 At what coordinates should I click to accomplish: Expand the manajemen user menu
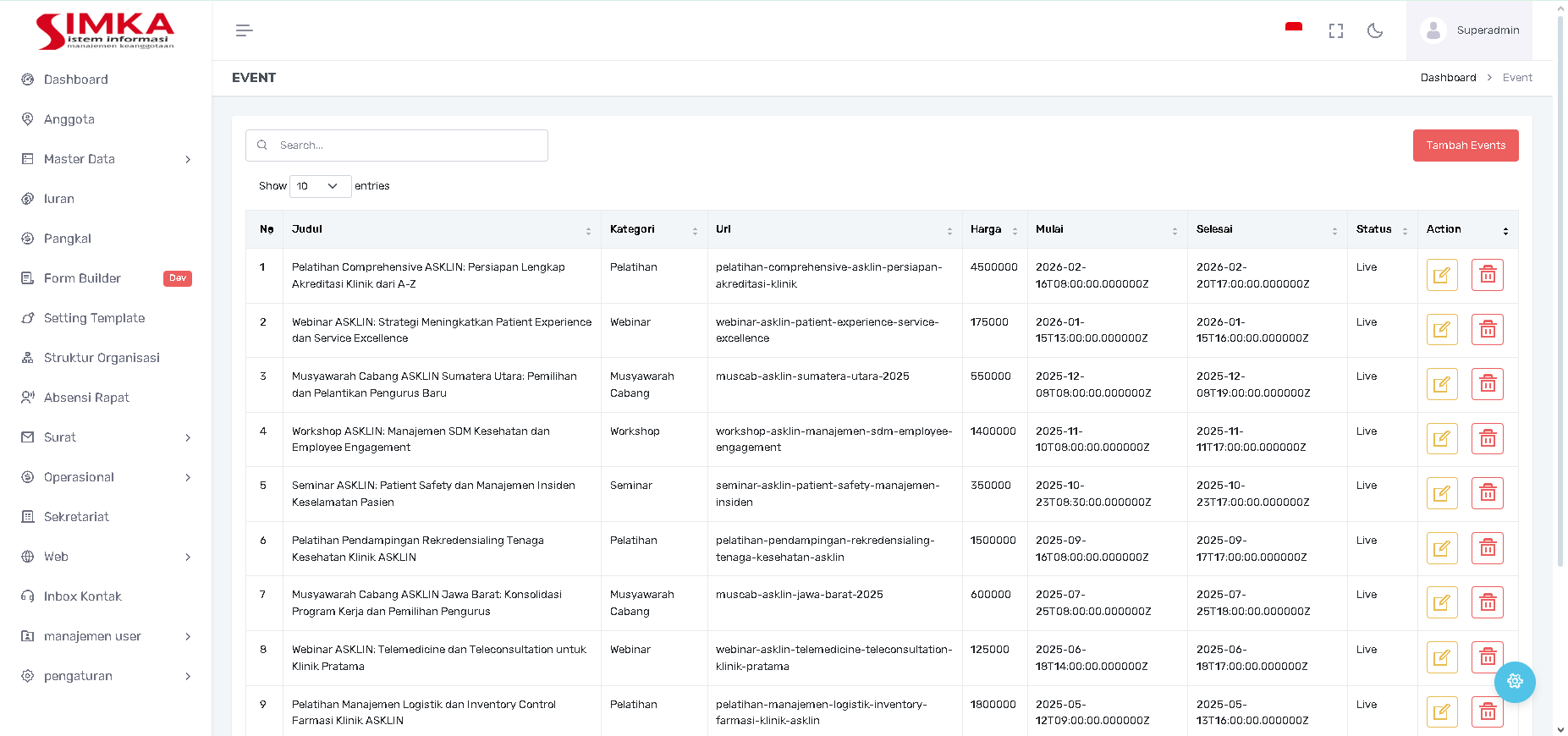pos(106,636)
